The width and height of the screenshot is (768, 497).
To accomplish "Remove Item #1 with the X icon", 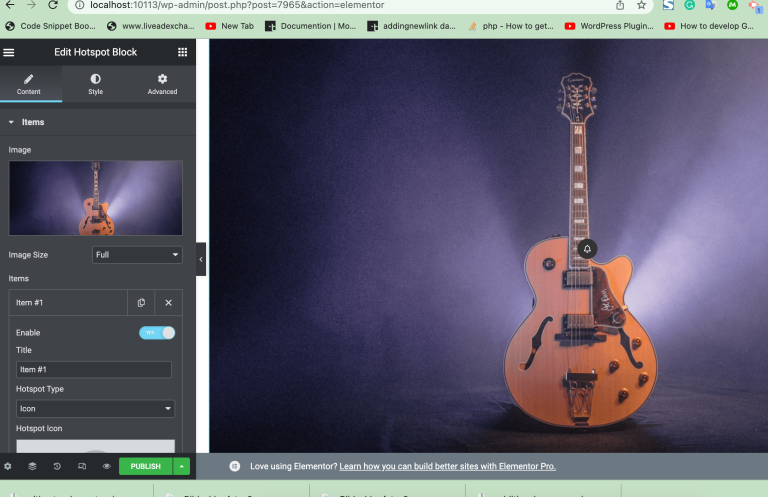I will (x=168, y=302).
